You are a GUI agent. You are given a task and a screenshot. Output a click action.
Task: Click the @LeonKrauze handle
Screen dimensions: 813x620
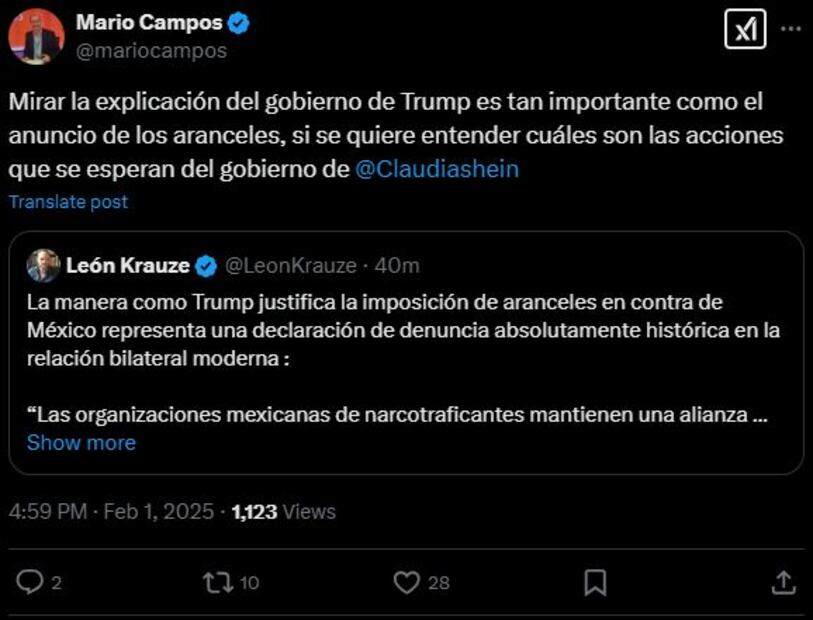coord(290,266)
